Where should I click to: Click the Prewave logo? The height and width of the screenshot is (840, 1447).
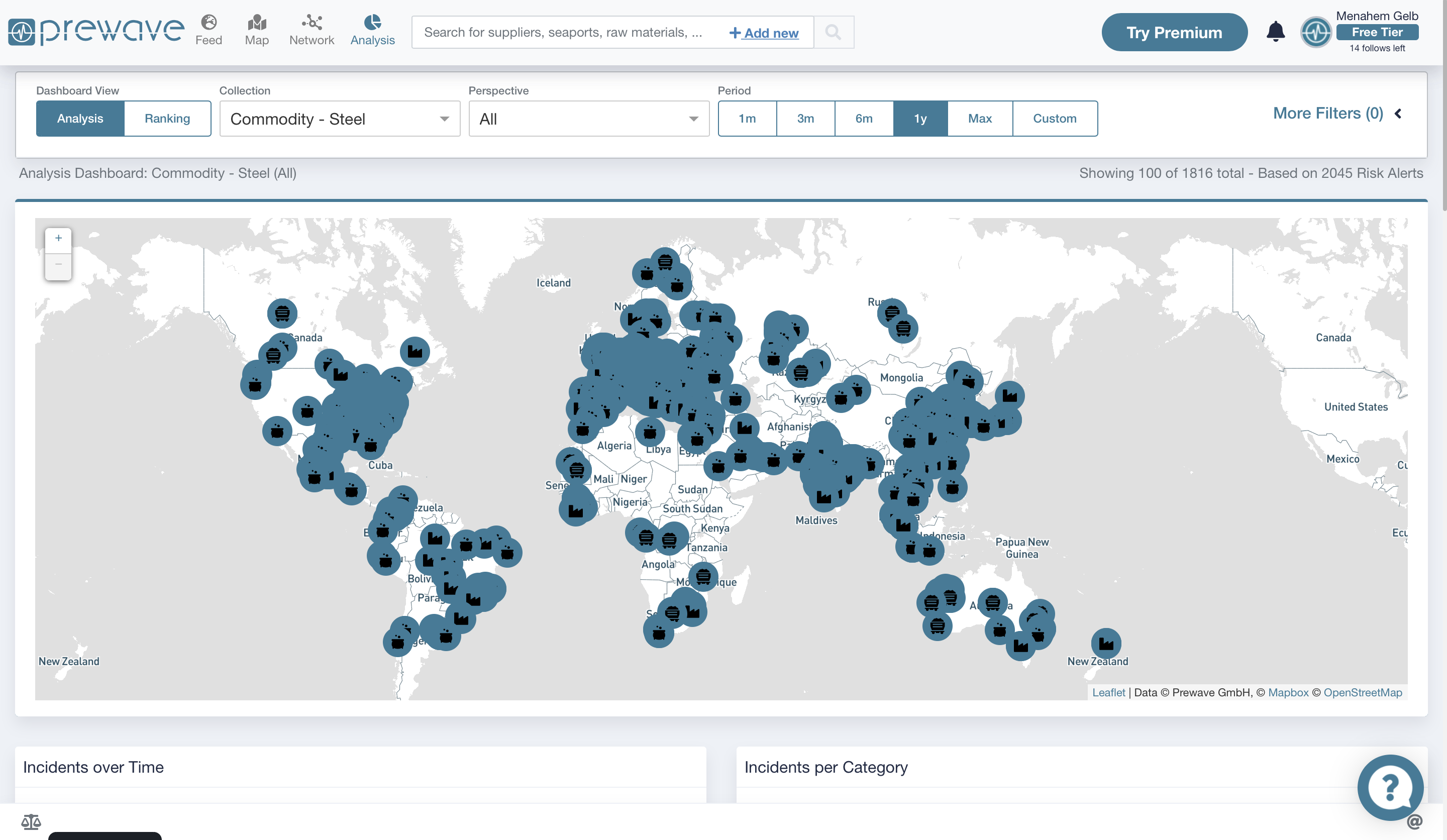coord(96,32)
